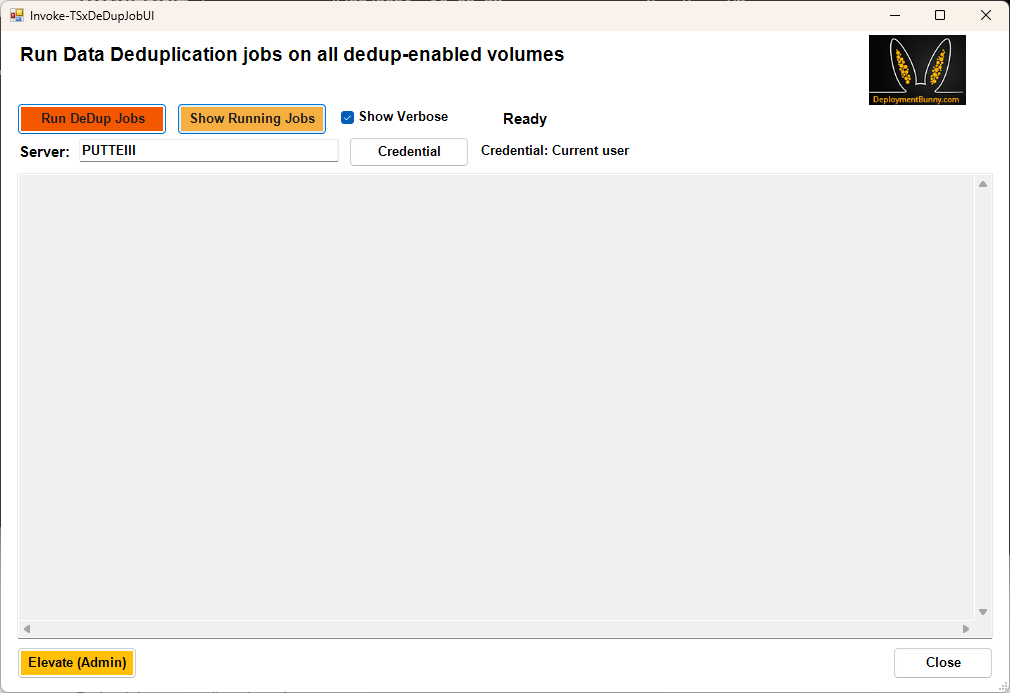The image size is (1010, 693).
Task: Click the DeploymentBunny logo image
Action: (917, 70)
